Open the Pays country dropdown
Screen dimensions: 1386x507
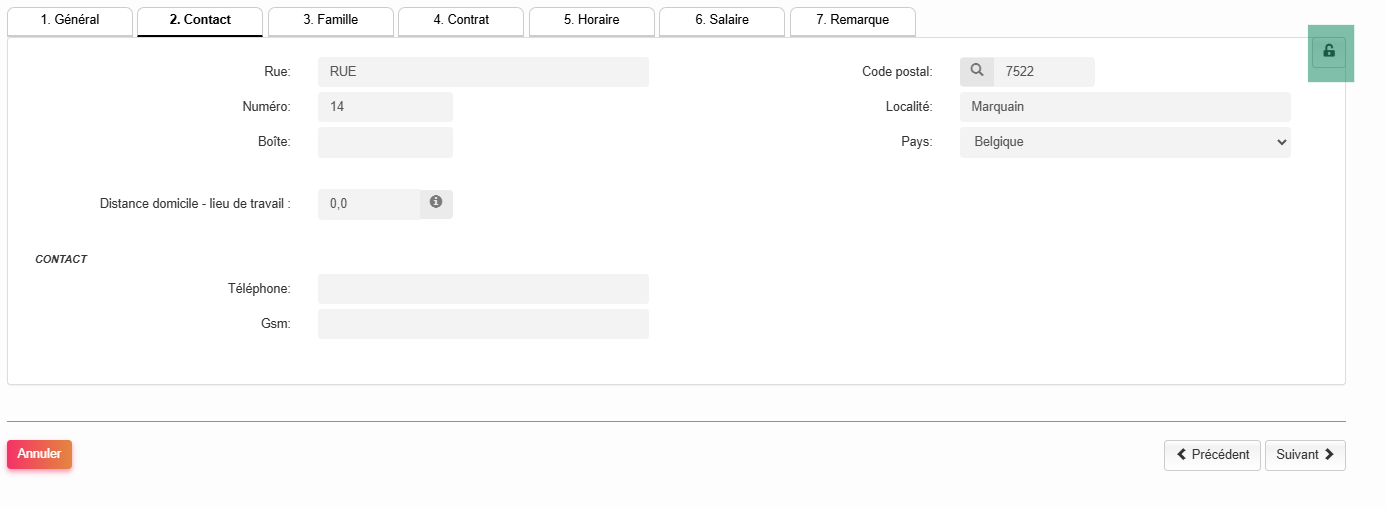[1124, 142]
